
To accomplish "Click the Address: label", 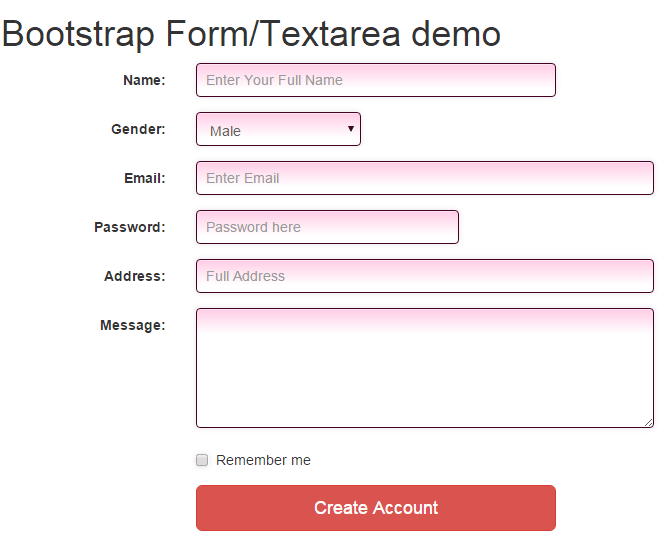I will 135,276.
